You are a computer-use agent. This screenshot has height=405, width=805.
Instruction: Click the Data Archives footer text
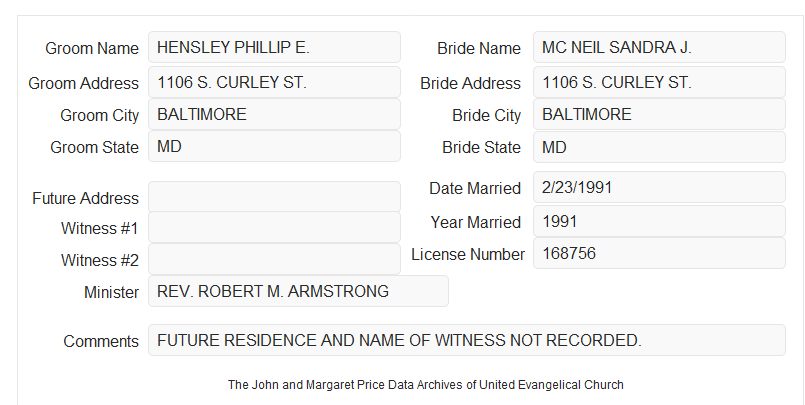(x=426, y=384)
